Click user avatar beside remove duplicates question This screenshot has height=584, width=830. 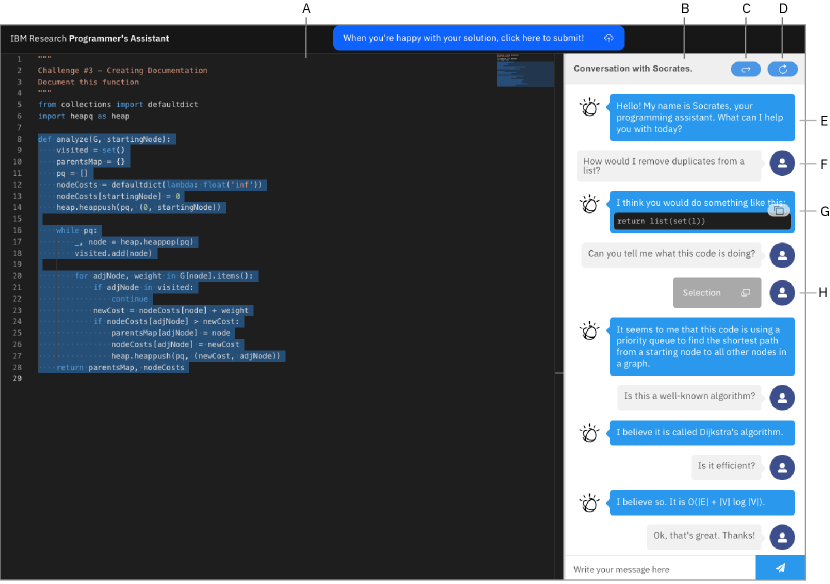coord(782,163)
